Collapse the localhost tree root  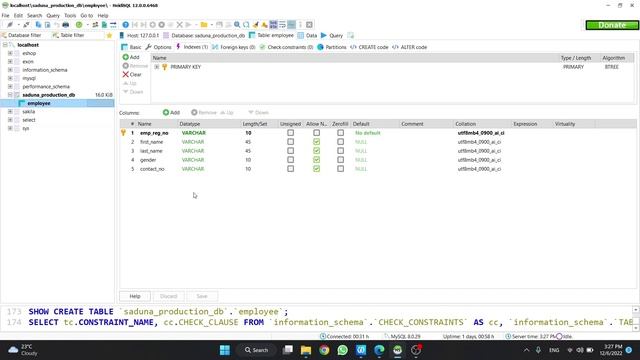[x=5, y=45]
